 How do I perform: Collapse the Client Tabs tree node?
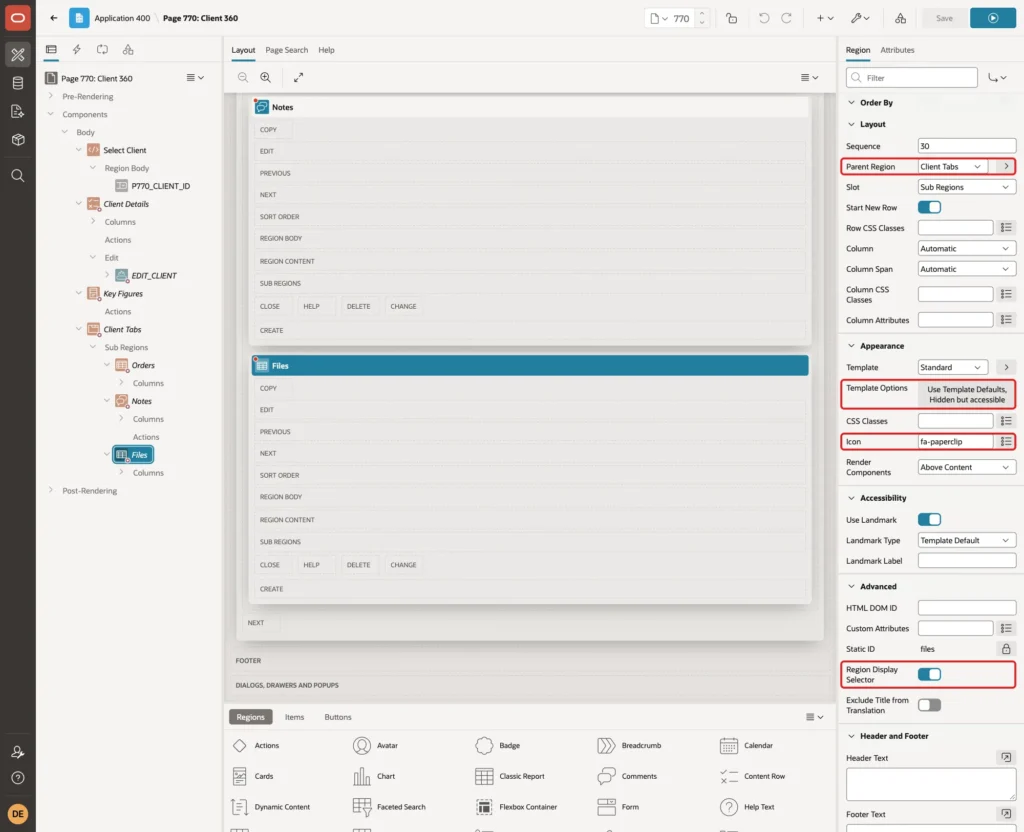point(78,328)
